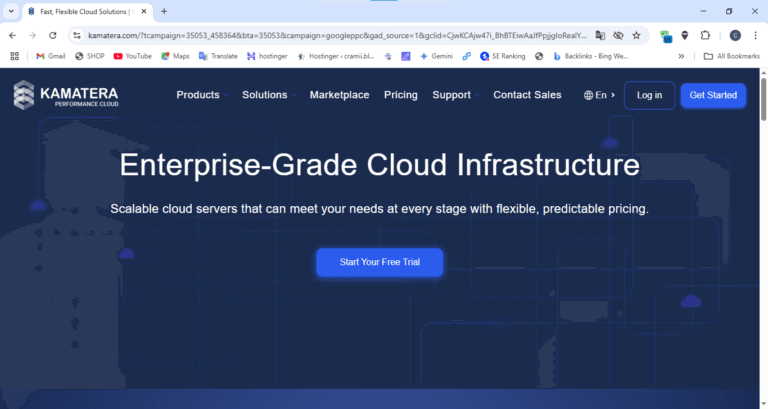Click the Kamatera logo
This screenshot has width=768, height=409.
click(66, 95)
